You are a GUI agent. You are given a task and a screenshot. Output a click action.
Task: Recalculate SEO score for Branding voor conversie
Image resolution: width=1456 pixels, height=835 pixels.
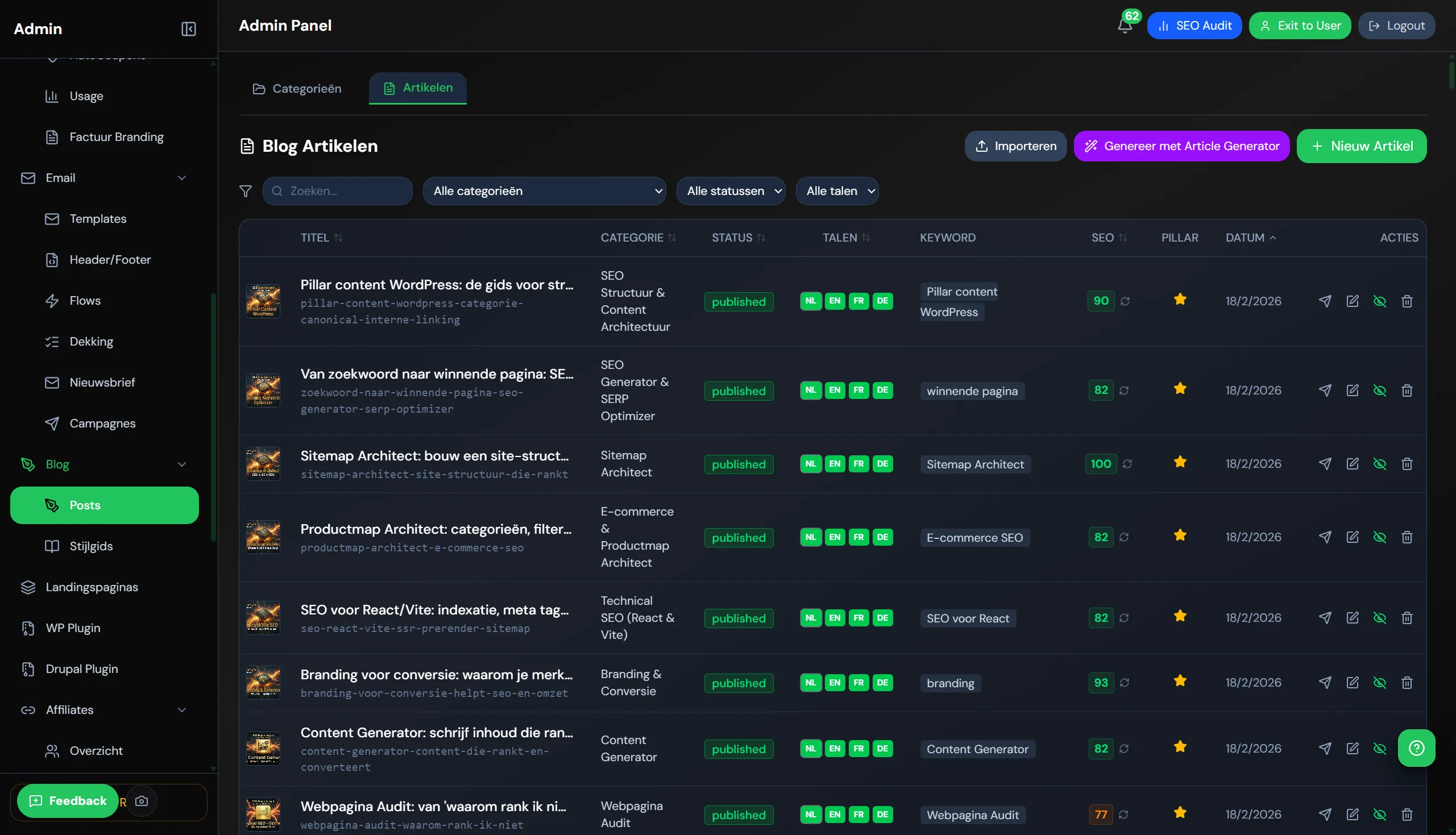click(x=1125, y=683)
